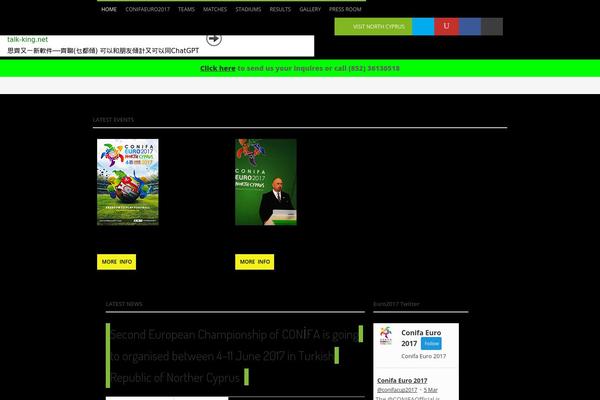Open the HOME menu item

pos(109,9)
